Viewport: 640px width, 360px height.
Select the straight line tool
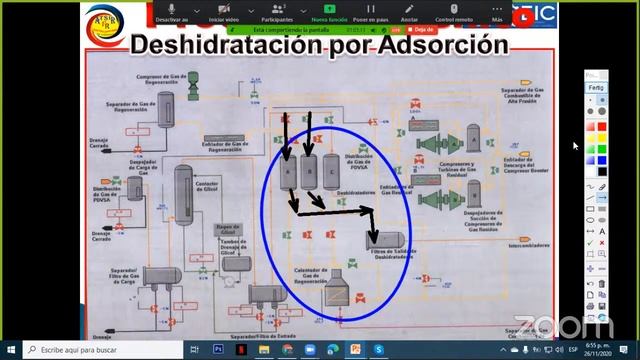tap(590, 198)
